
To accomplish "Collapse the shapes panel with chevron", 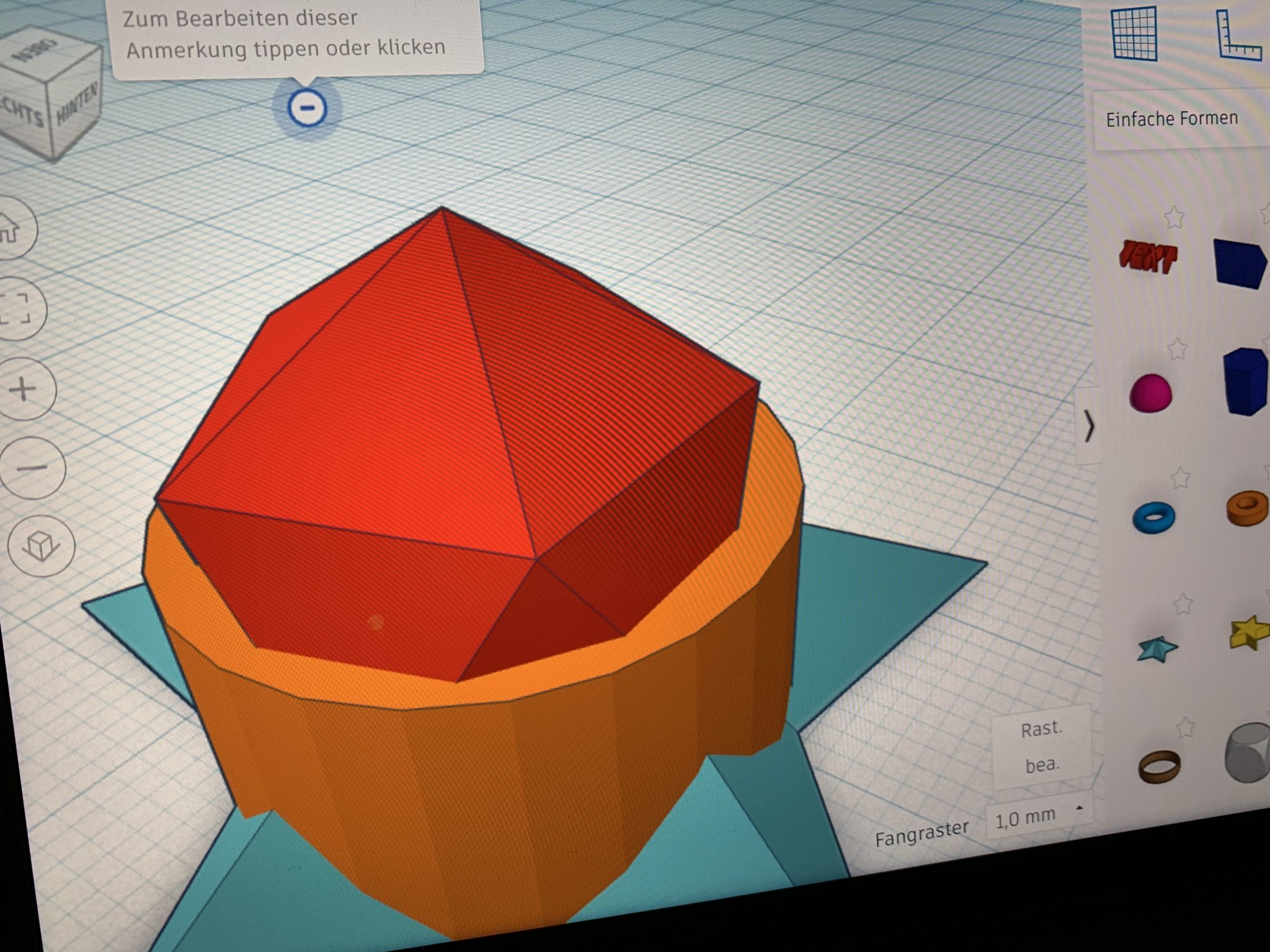I will [x=1090, y=426].
